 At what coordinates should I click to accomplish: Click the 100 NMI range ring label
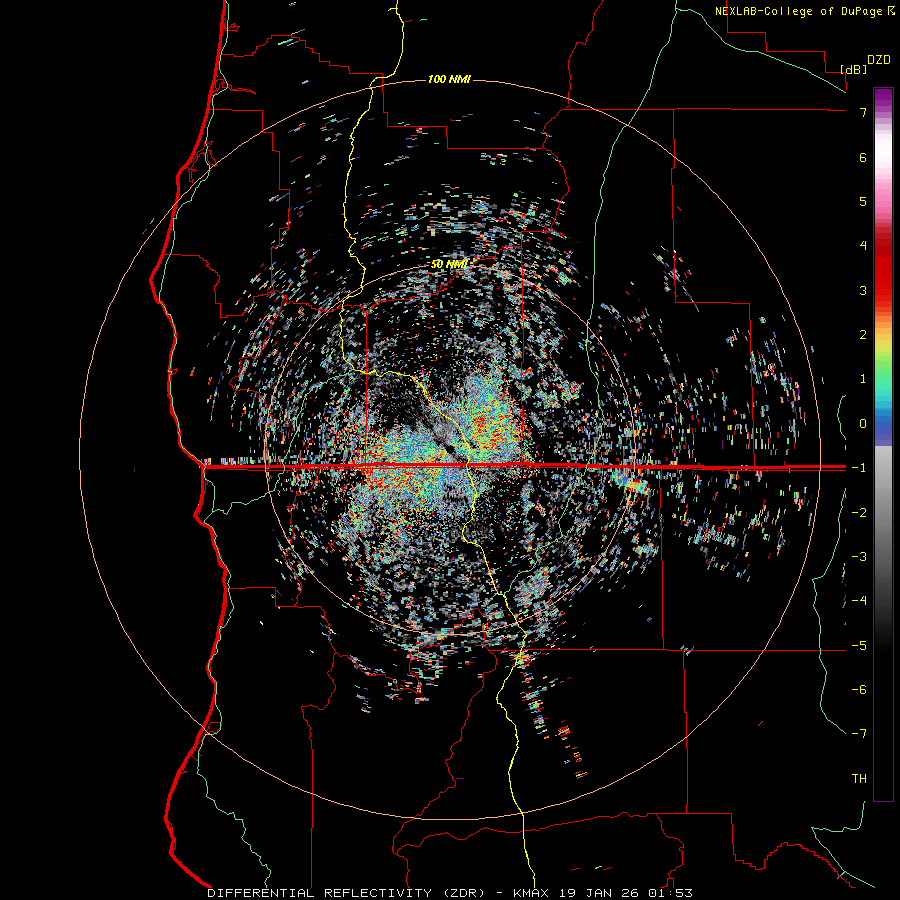point(449,79)
